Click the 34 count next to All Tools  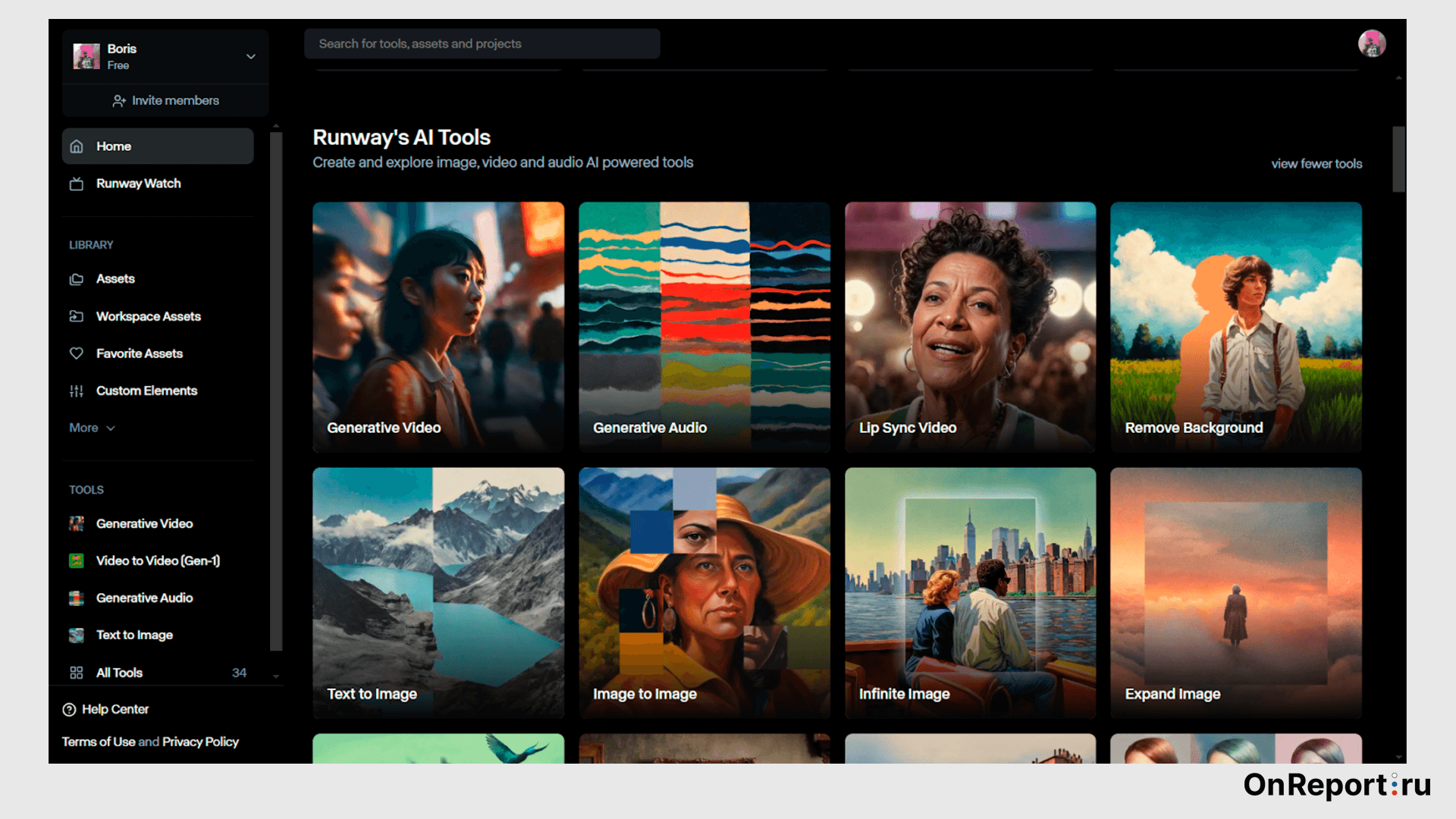tap(239, 673)
